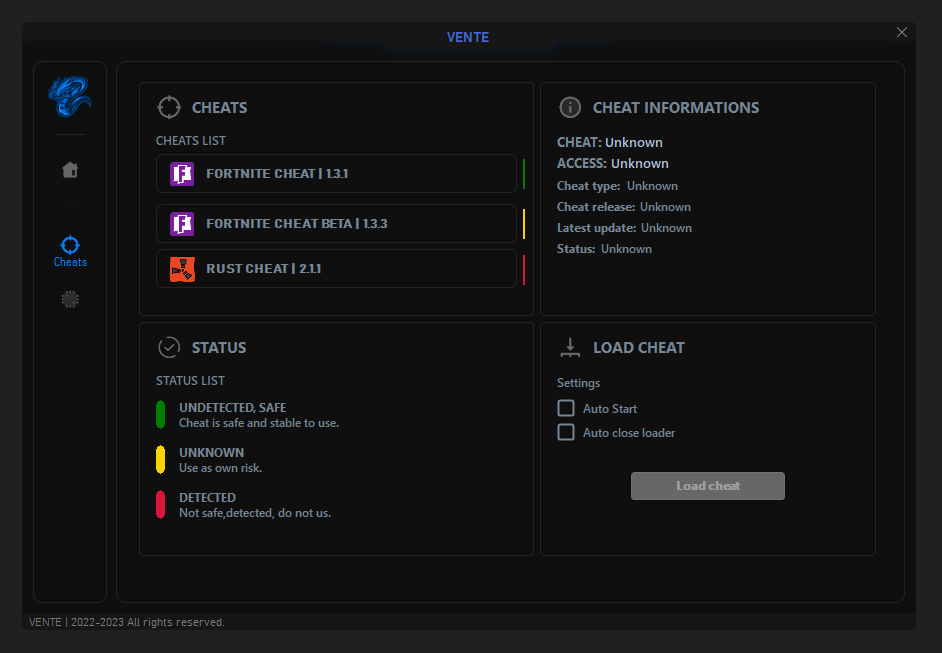Go to the Home sidebar icon
The image size is (942, 653).
(x=70, y=170)
